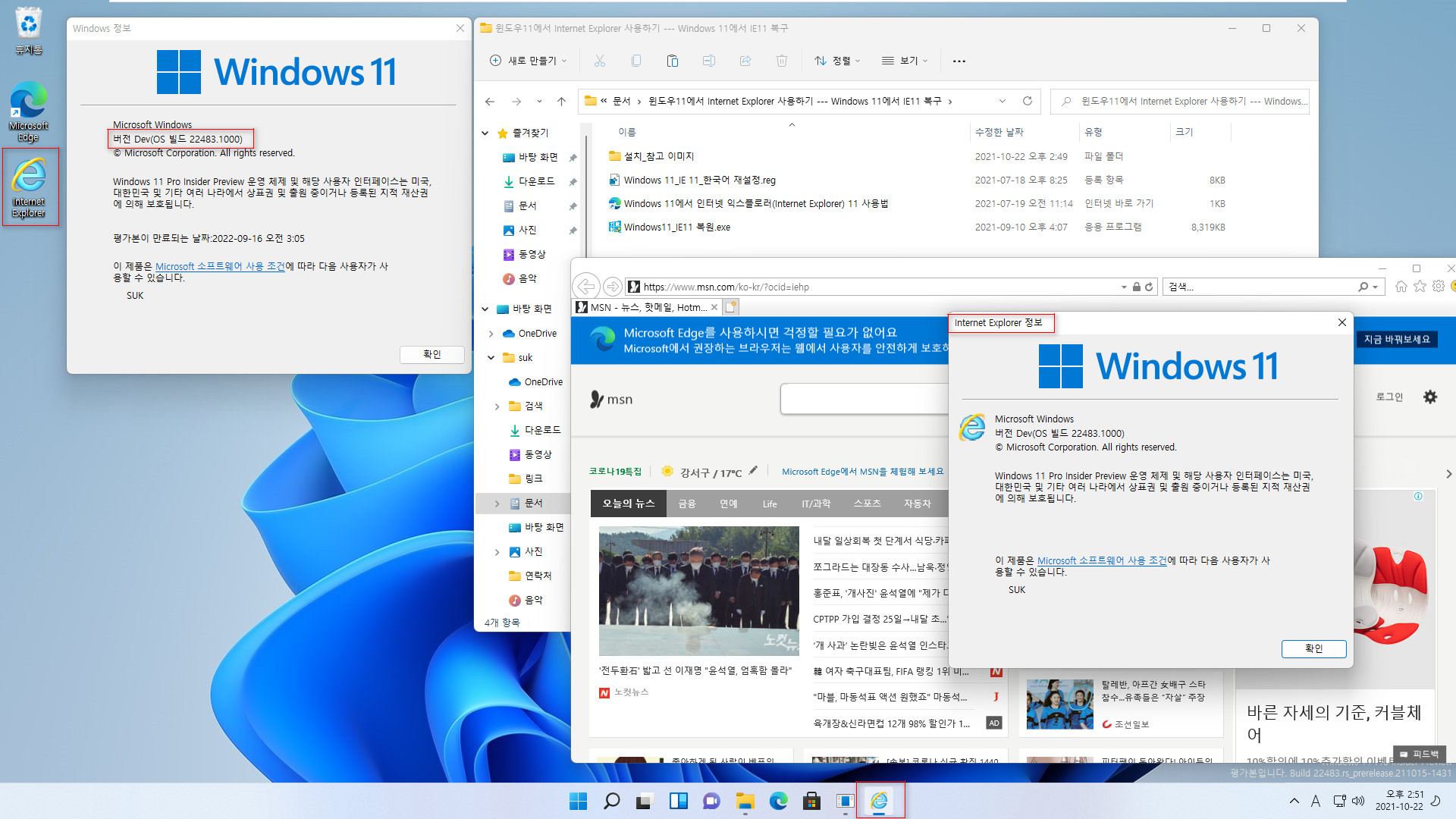Click Paste icon in Explorer toolbar
Screen dimensions: 1456x819
[673, 61]
